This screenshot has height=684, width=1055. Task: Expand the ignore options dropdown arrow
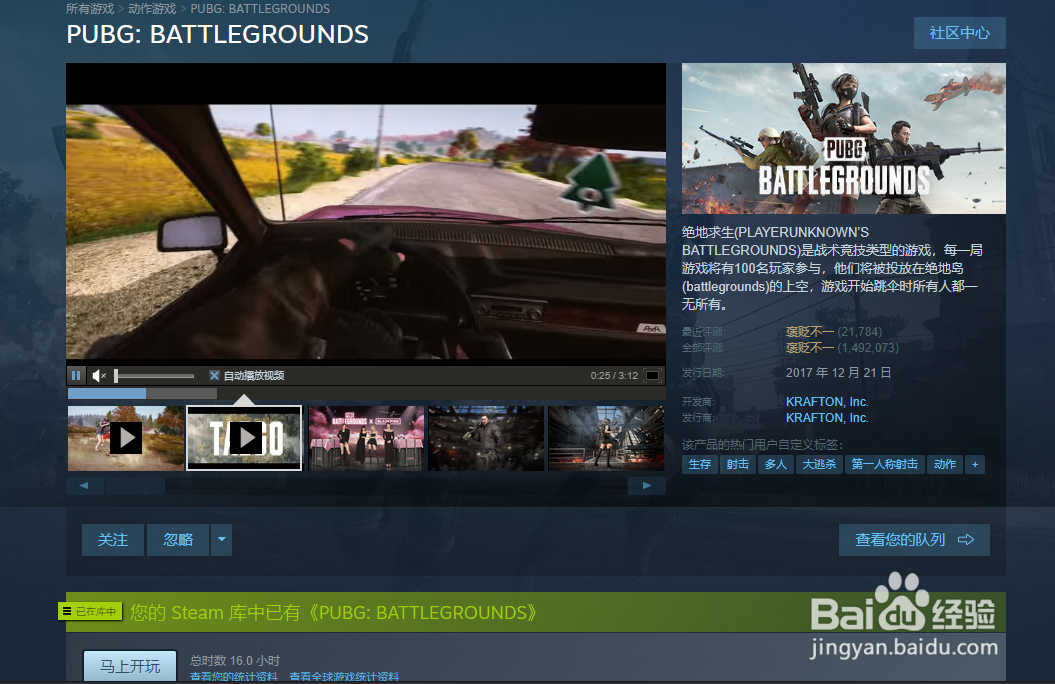[221, 540]
